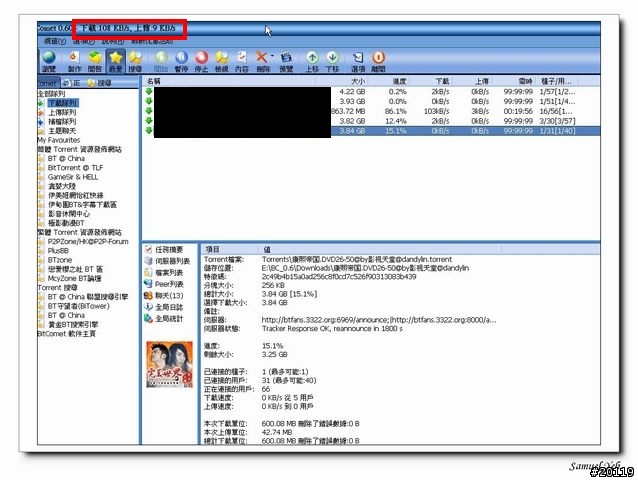Image resolution: width=638 pixels, height=480 pixels.
Task: Select the 4.22 GB task row
Action: coord(371,92)
